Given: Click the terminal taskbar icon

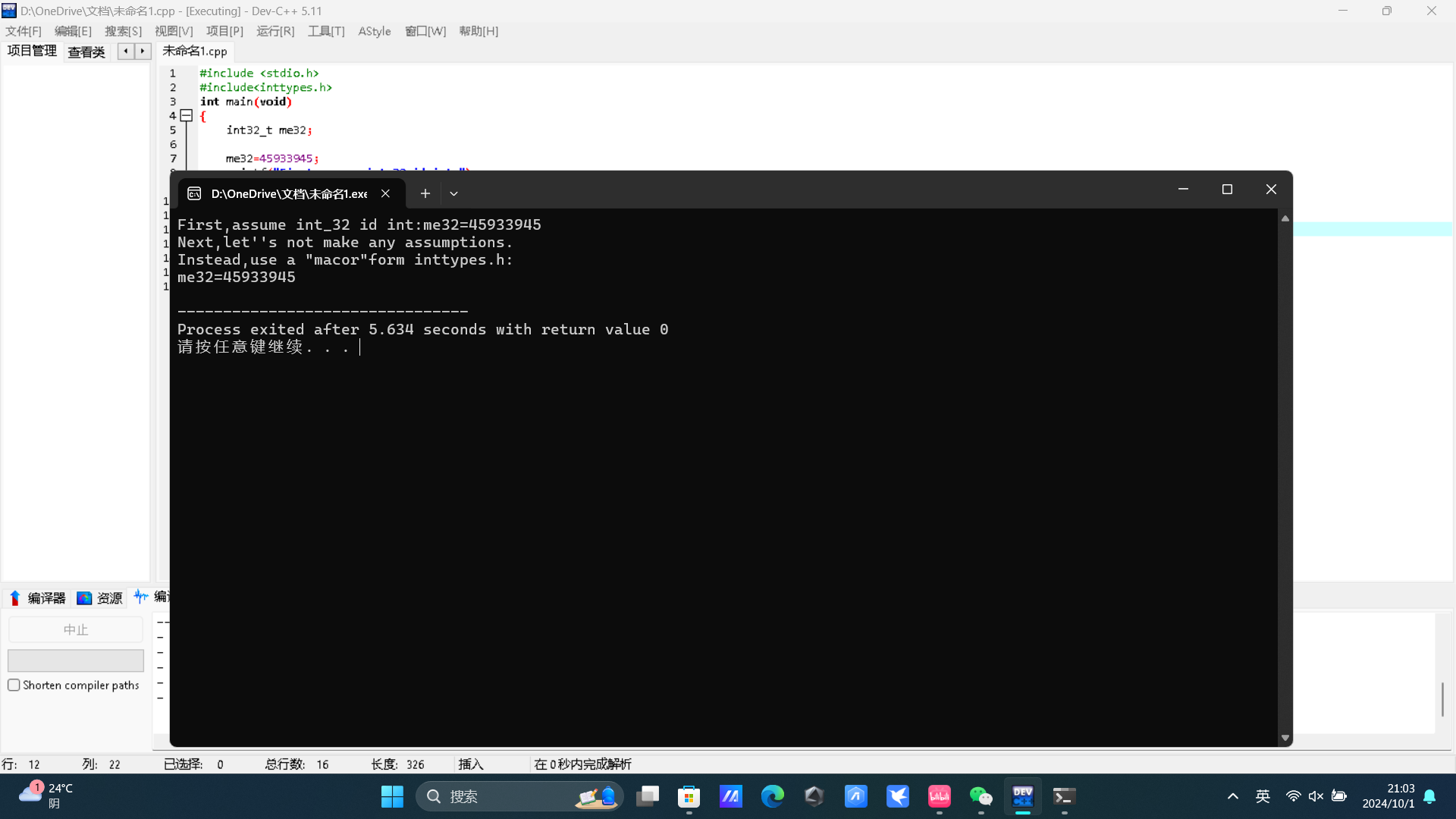Looking at the screenshot, I should tap(1064, 796).
